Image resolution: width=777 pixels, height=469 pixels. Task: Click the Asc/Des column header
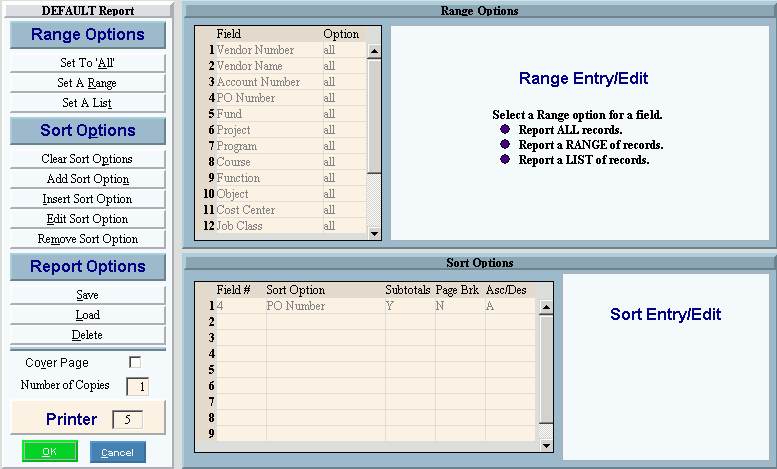point(506,290)
